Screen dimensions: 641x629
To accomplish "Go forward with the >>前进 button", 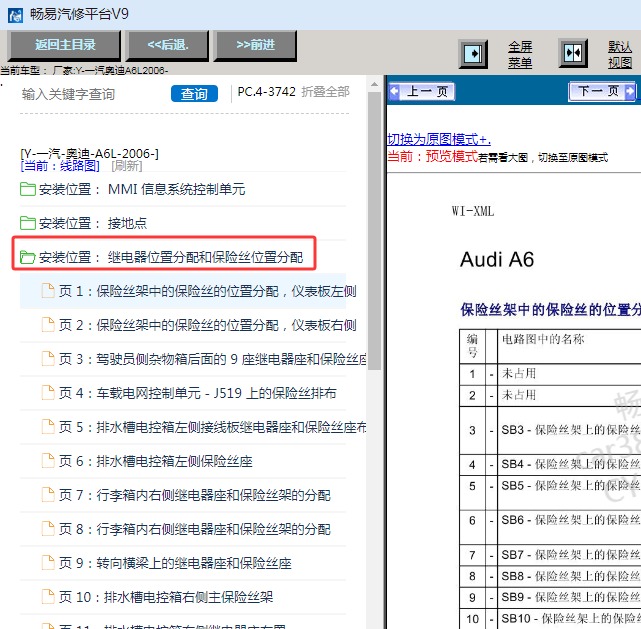I will pos(255,45).
